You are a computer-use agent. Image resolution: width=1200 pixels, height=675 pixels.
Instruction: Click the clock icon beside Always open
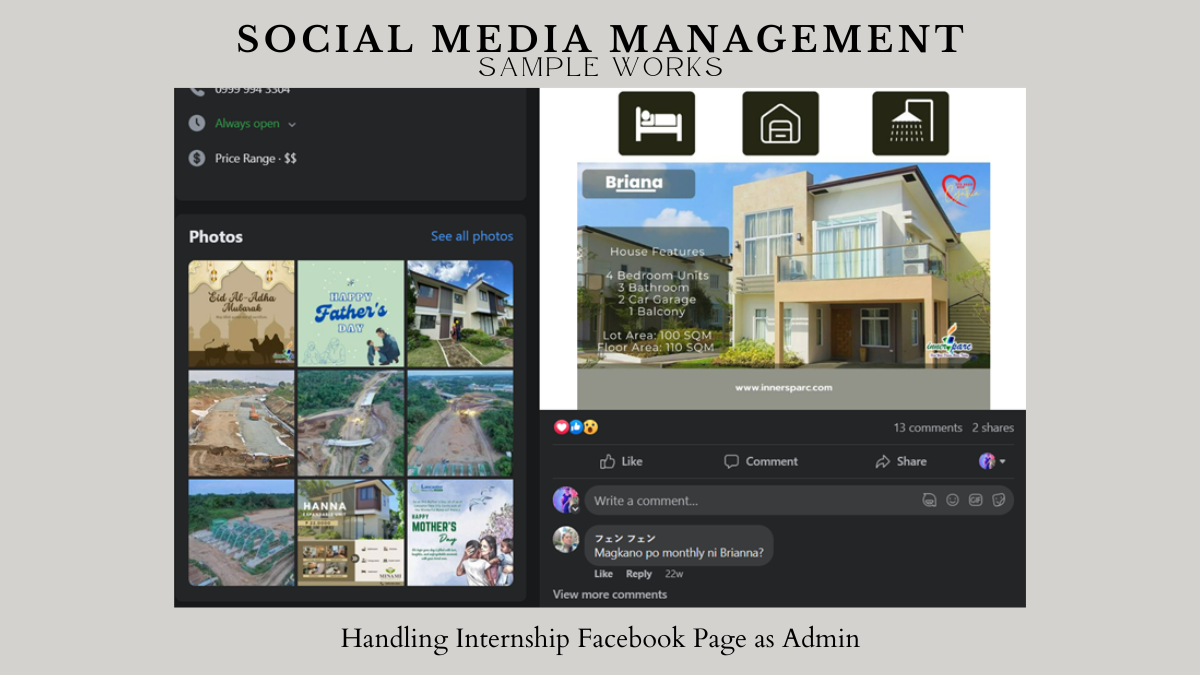pos(197,124)
